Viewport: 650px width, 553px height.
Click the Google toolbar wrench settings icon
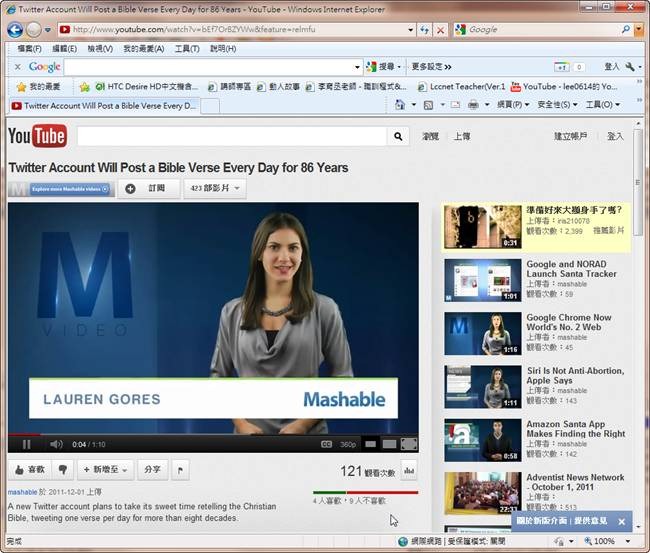[x=630, y=66]
